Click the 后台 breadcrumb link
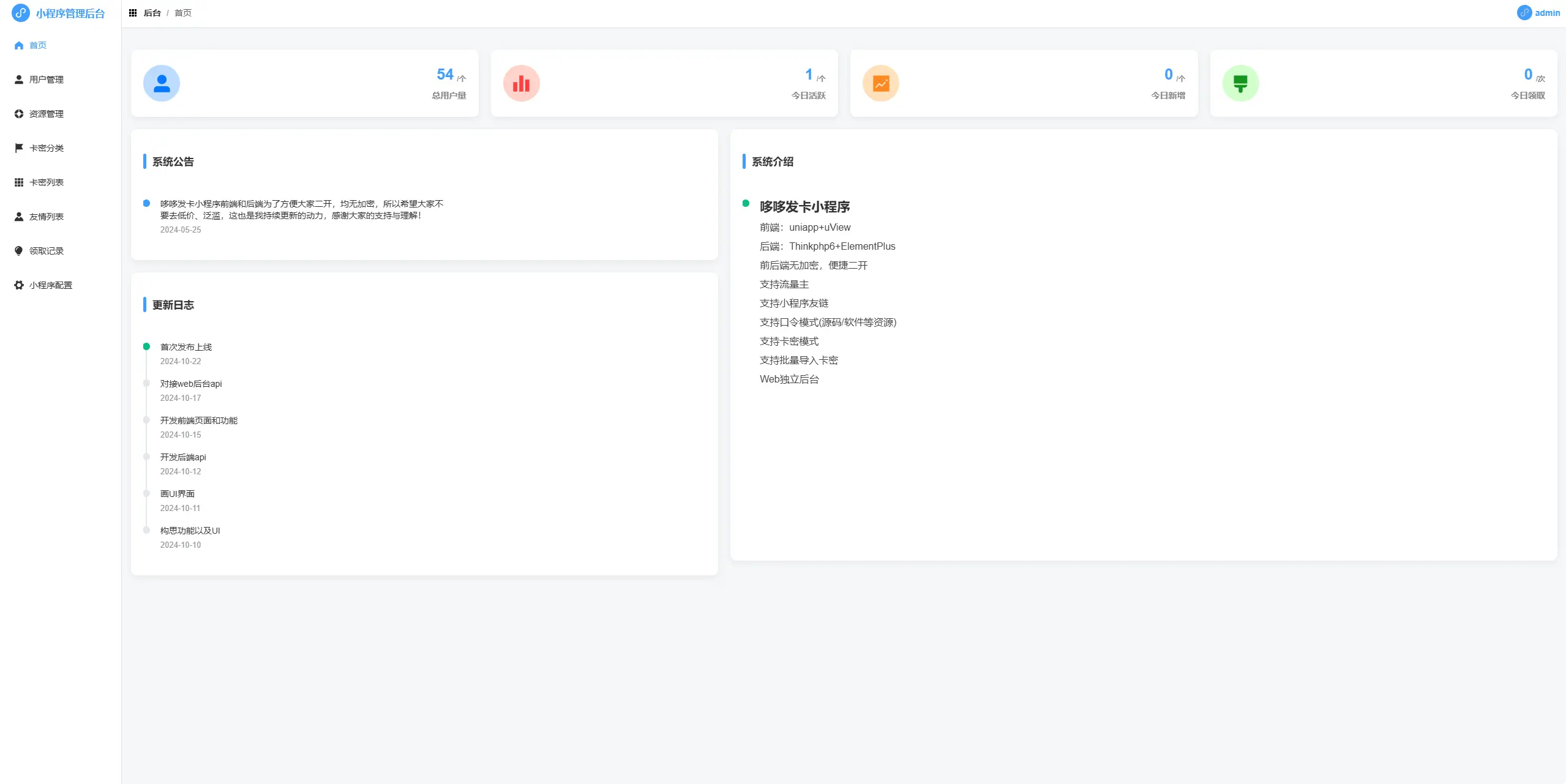The height and width of the screenshot is (784, 1566). [x=152, y=13]
